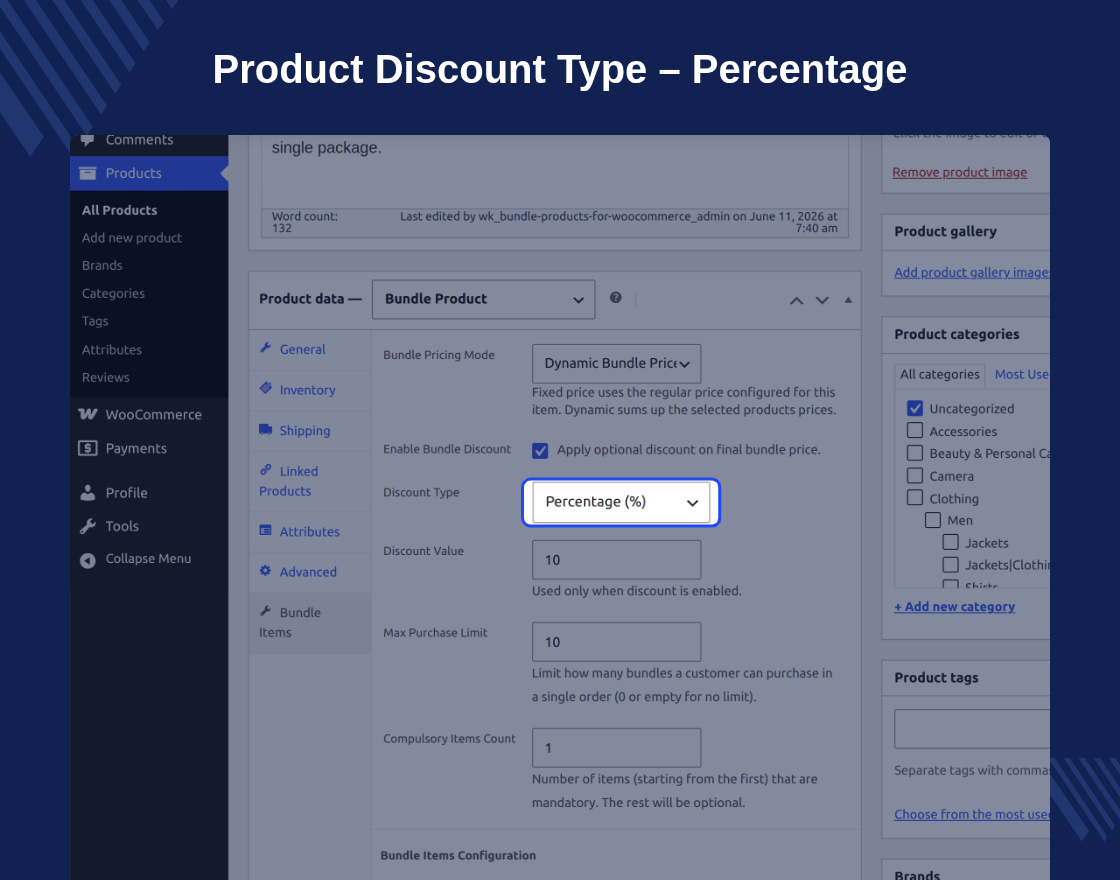The image size is (1120, 880).
Task: Click the Inventory tab tag icon
Action: (266, 388)
